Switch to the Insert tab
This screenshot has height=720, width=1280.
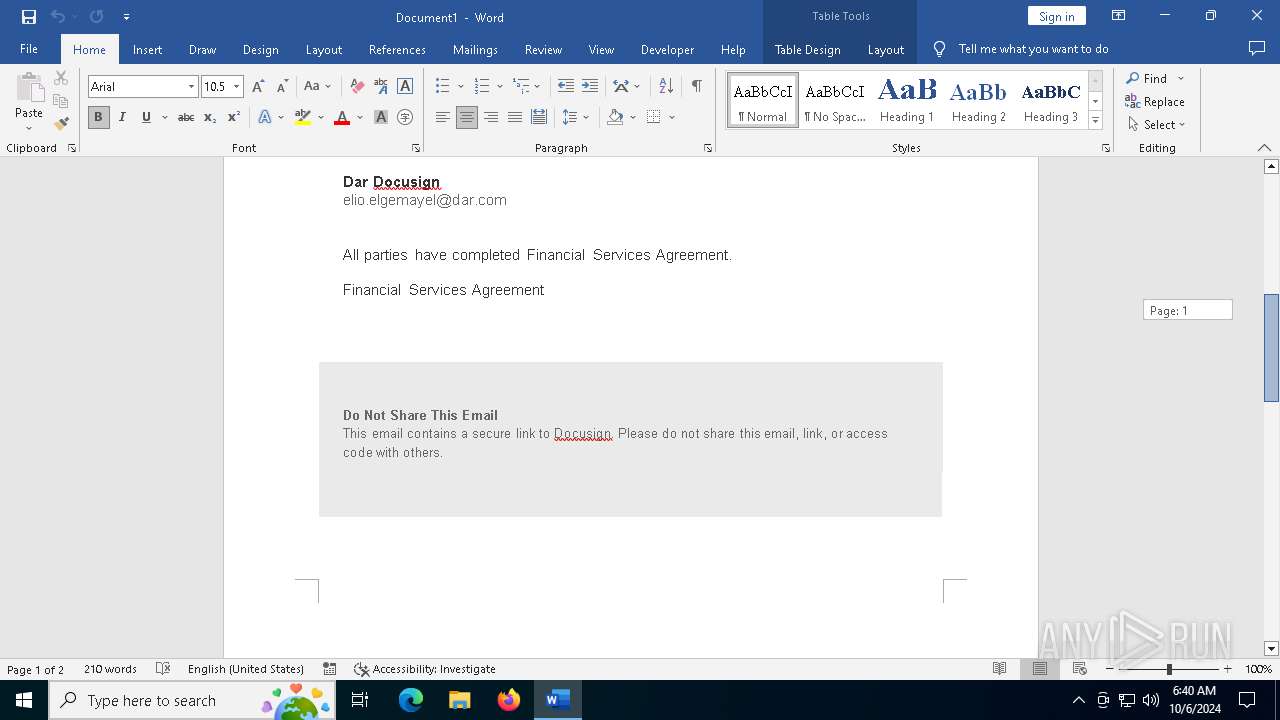[147, 49]
